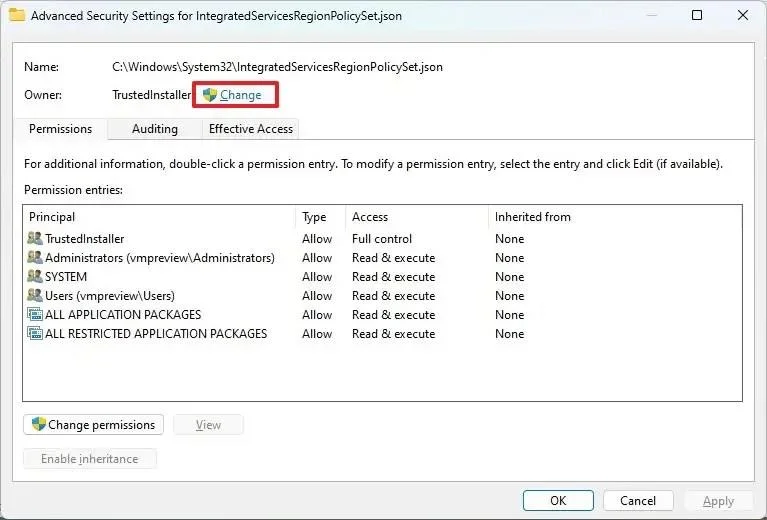This screenshot has height=520, width=767.
Task: Click the TrustedInstaller owner name
Action: [x=152, y=95]
